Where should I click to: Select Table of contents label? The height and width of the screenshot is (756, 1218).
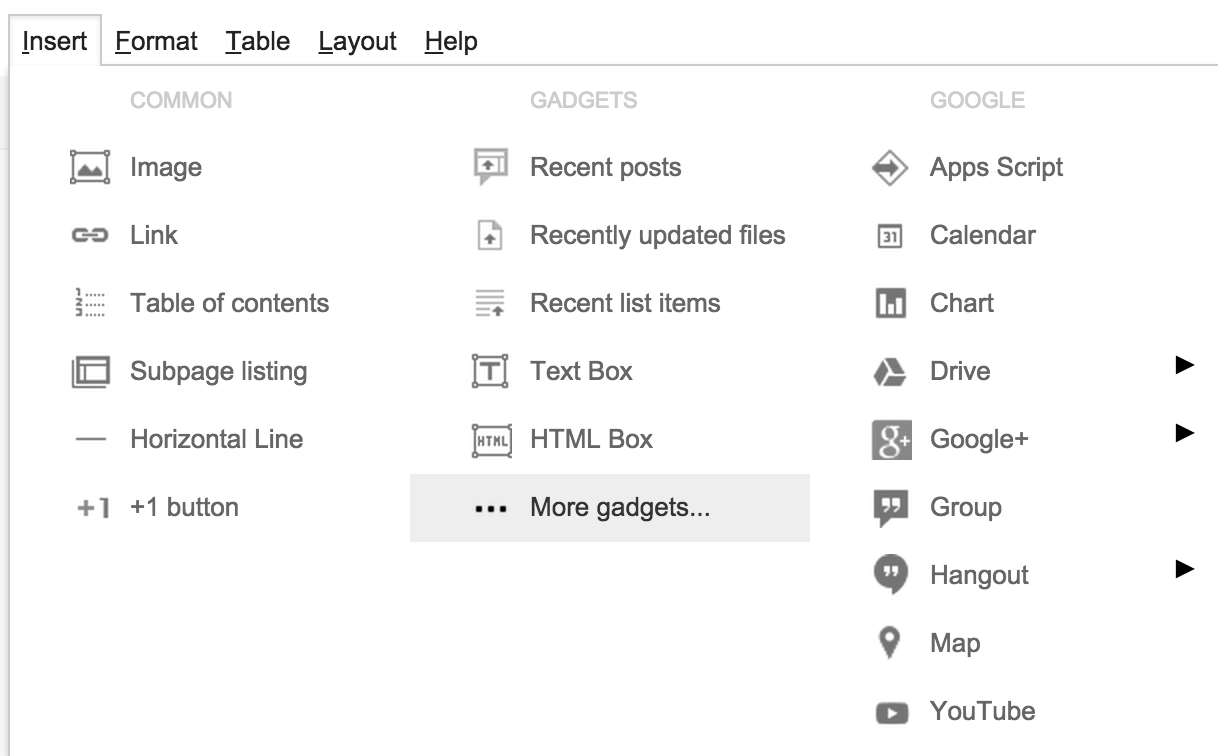pos(229,303)
